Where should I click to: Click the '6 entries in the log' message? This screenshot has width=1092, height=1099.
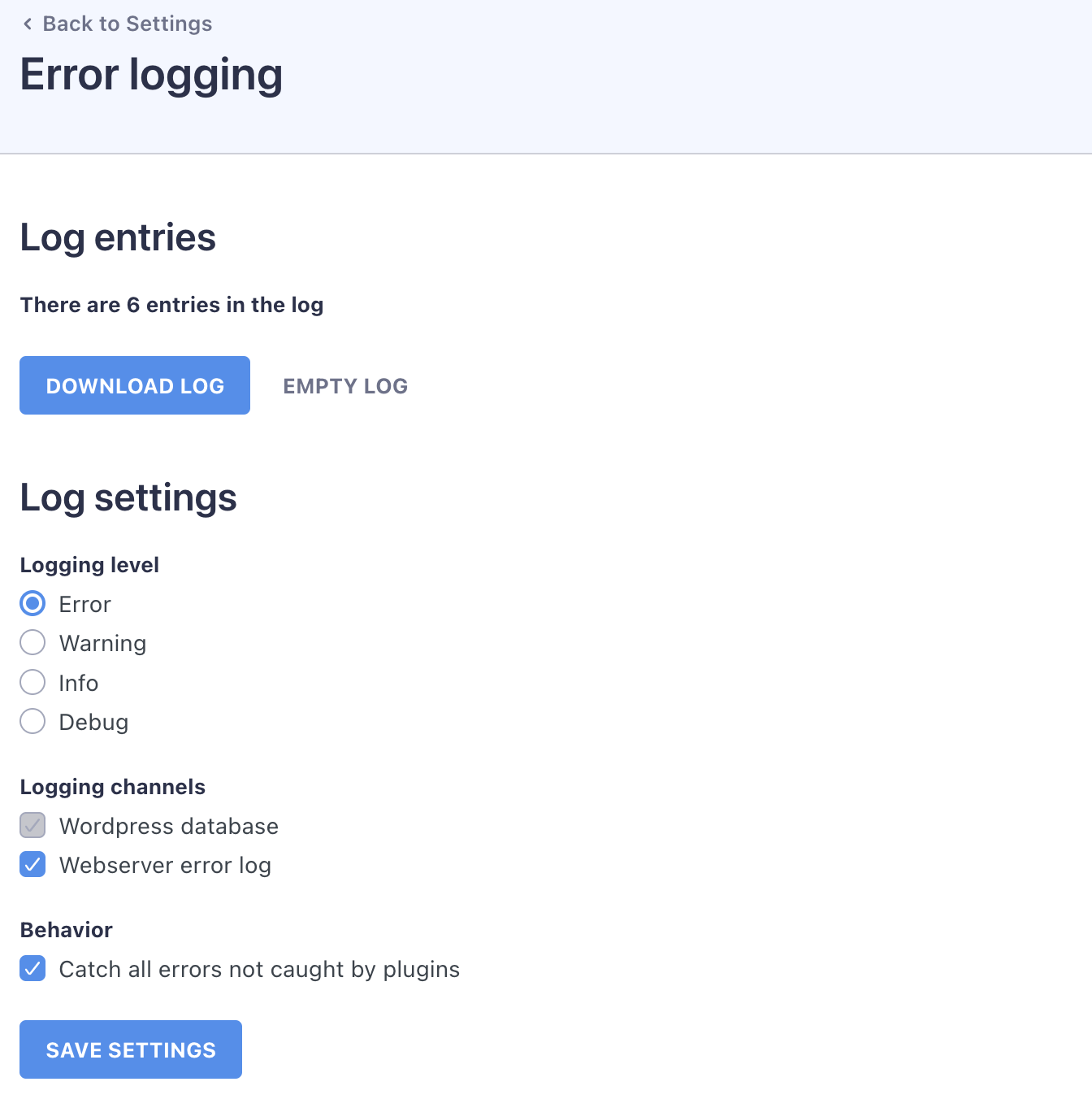click(x=172, y=305)
